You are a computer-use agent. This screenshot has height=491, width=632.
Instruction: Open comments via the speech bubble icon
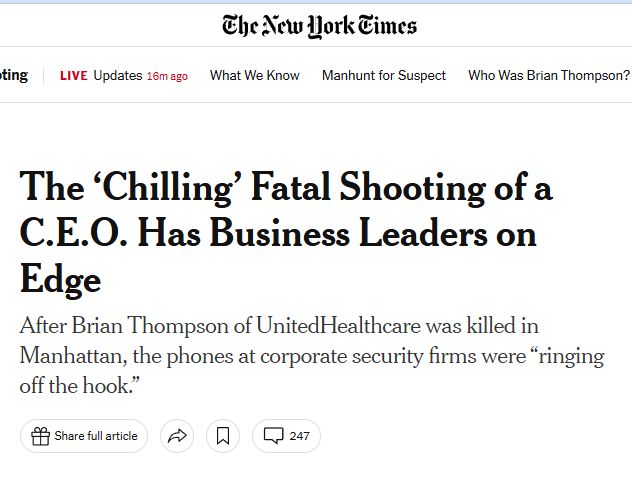tap(273, 436)
